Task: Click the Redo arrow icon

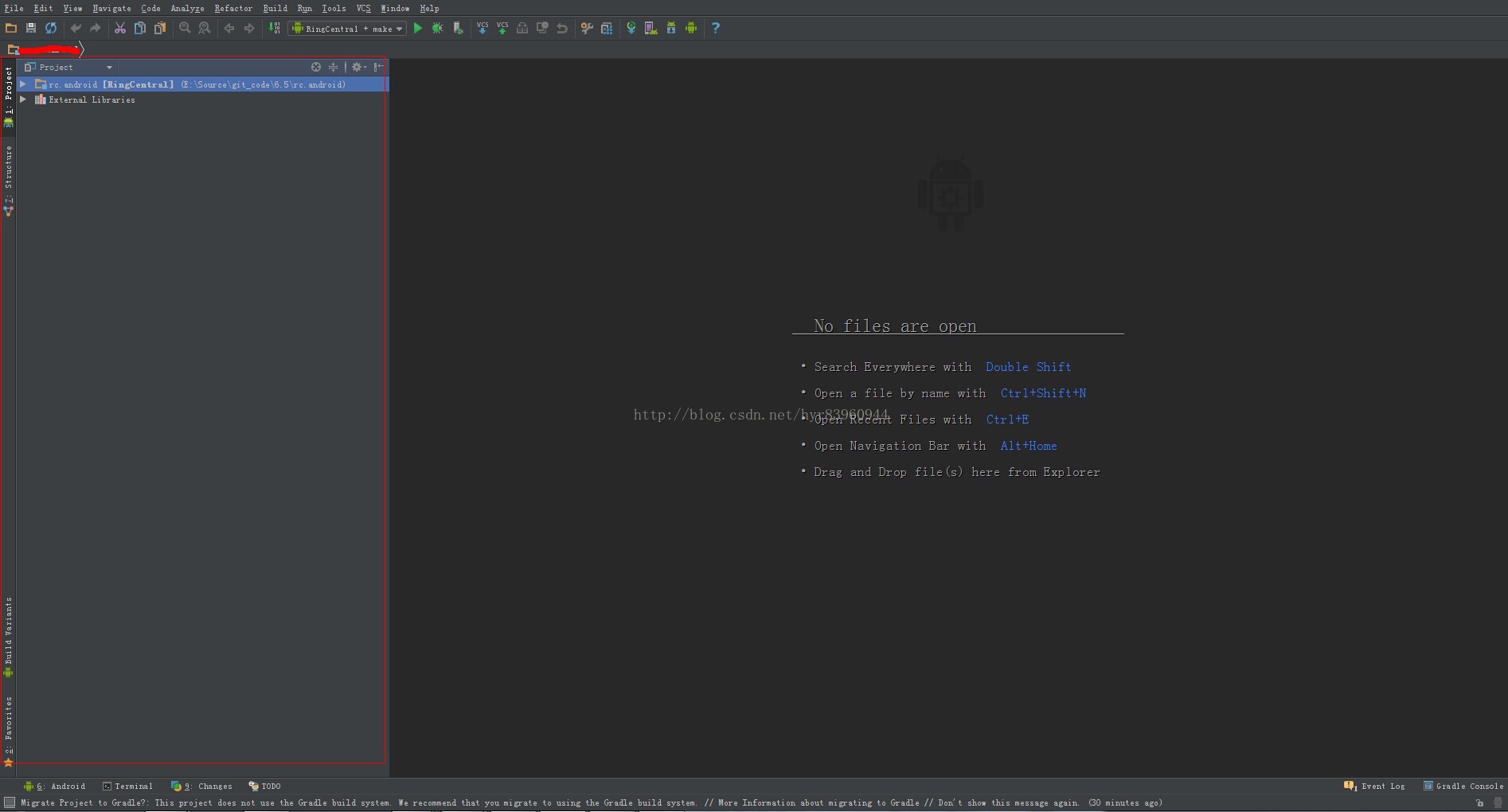Action: click(x=96, y=28)
